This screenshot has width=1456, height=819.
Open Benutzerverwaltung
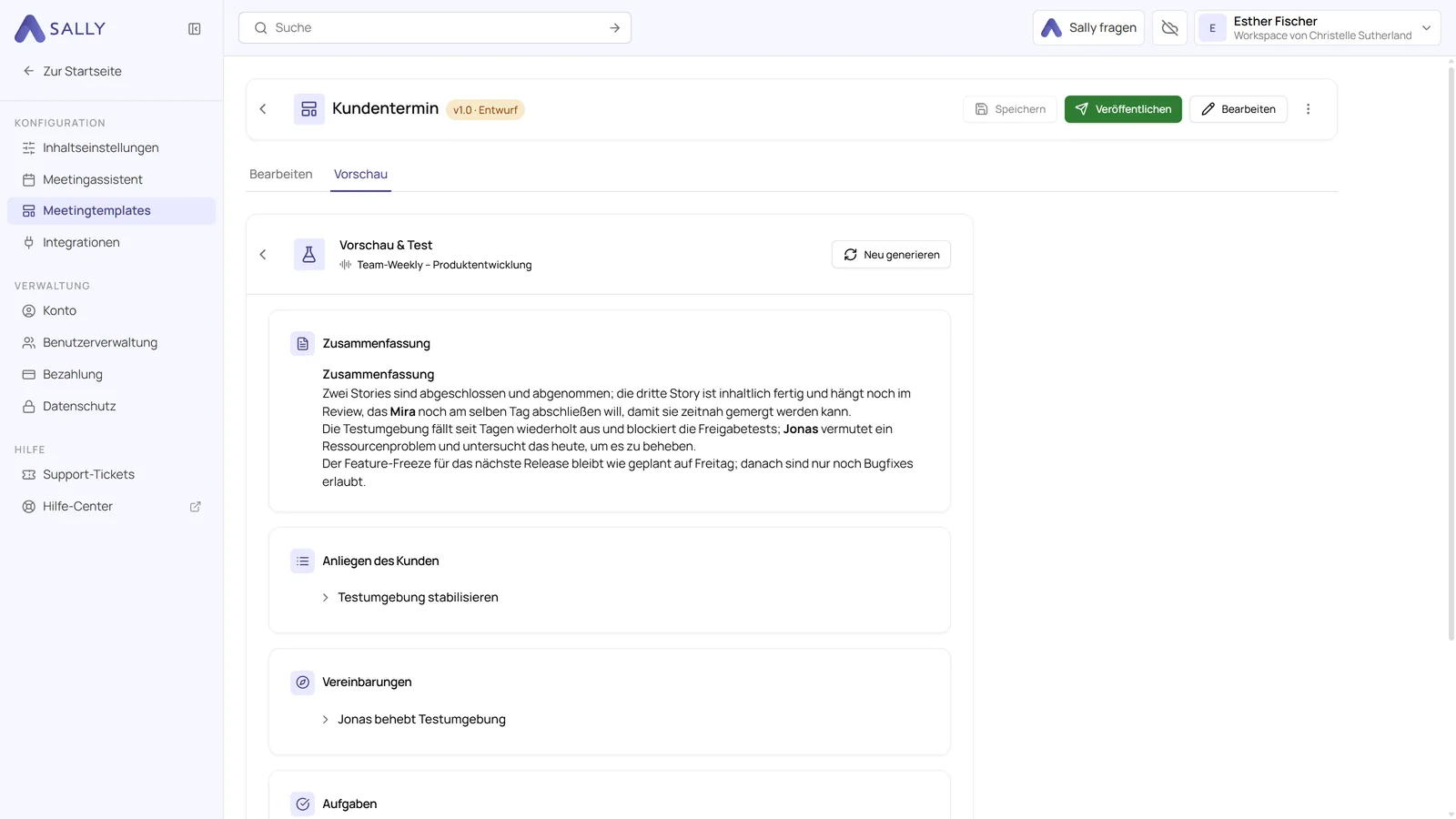coord(111,342)
